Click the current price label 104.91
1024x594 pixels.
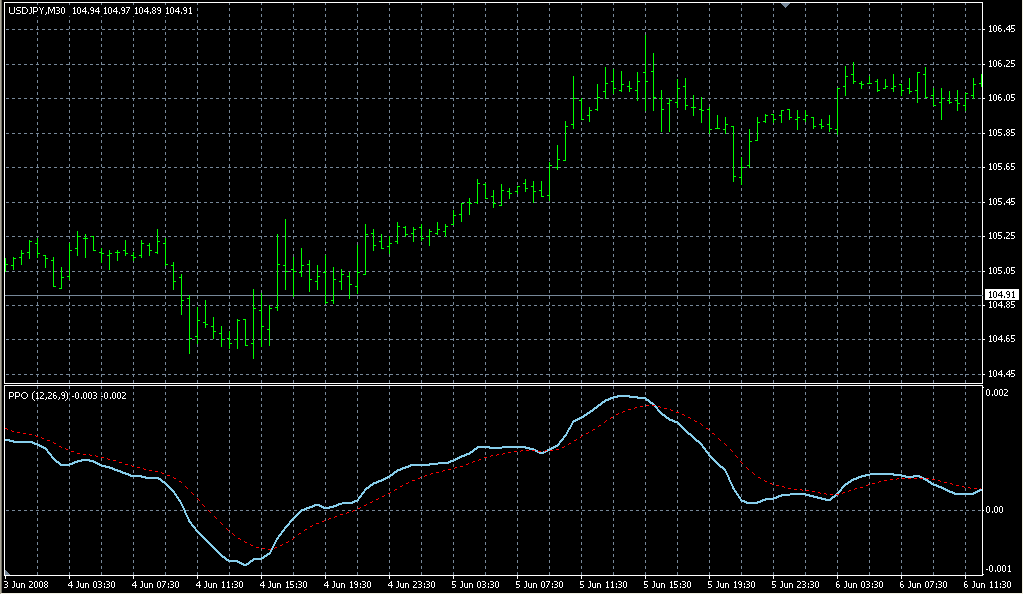(1001, 295)
